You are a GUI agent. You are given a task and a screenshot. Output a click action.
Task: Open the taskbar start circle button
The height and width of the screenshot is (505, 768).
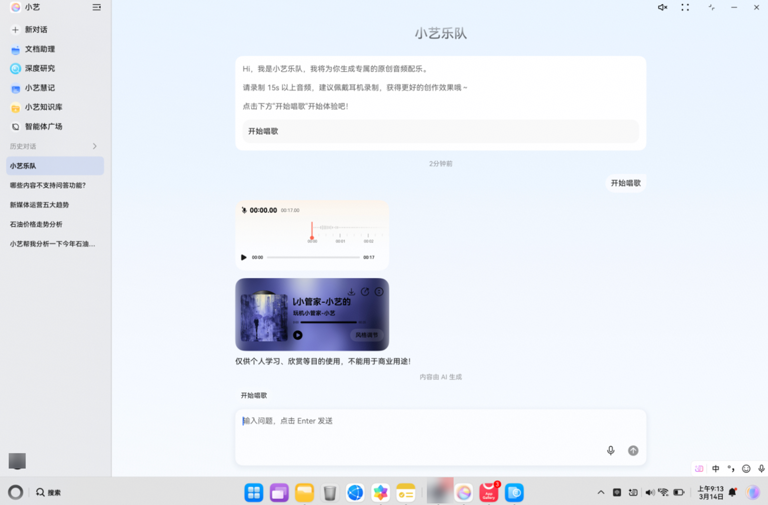tap(15, 492)
